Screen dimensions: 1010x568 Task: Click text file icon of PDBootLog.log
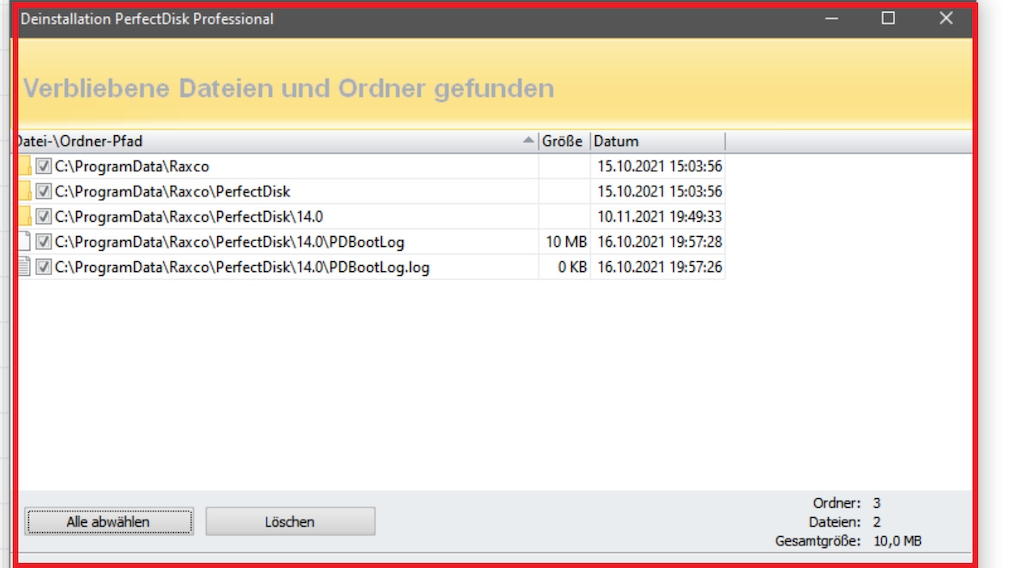tap(24, 267)
